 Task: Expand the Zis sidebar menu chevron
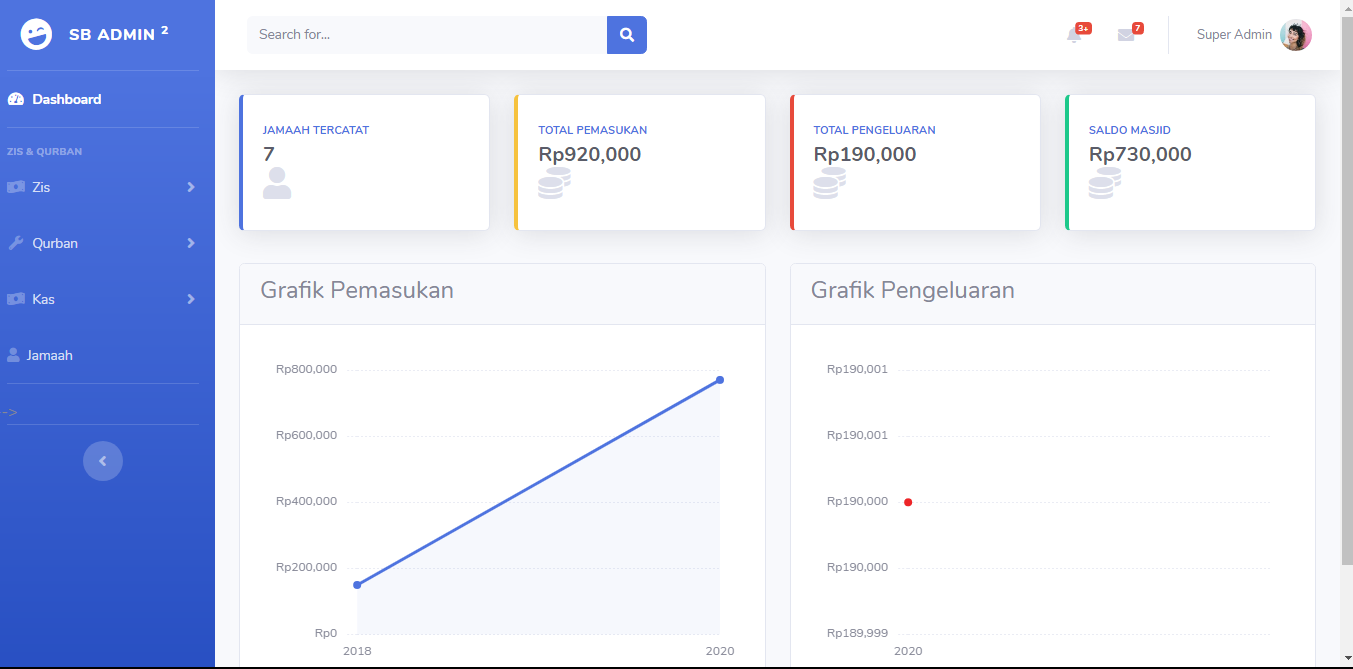click(x=190, y=187)
